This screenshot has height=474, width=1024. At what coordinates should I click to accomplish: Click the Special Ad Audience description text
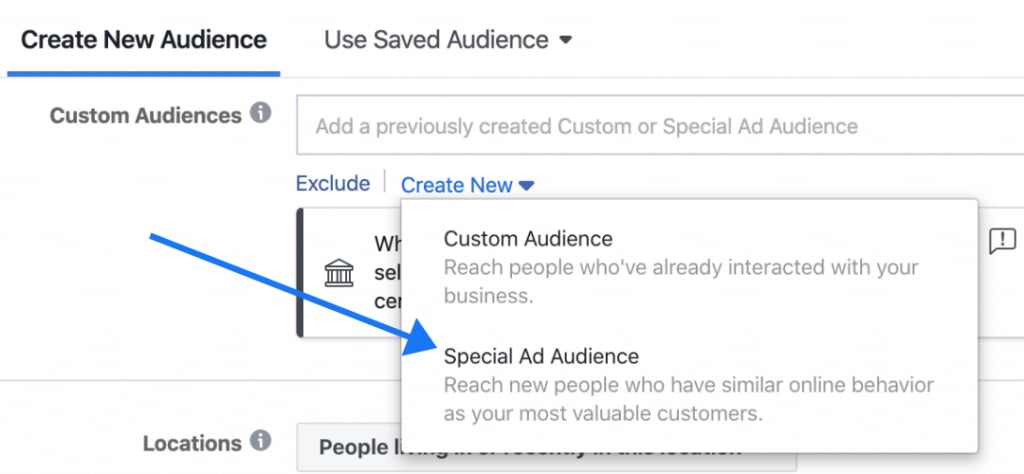(x=689, y=399)
